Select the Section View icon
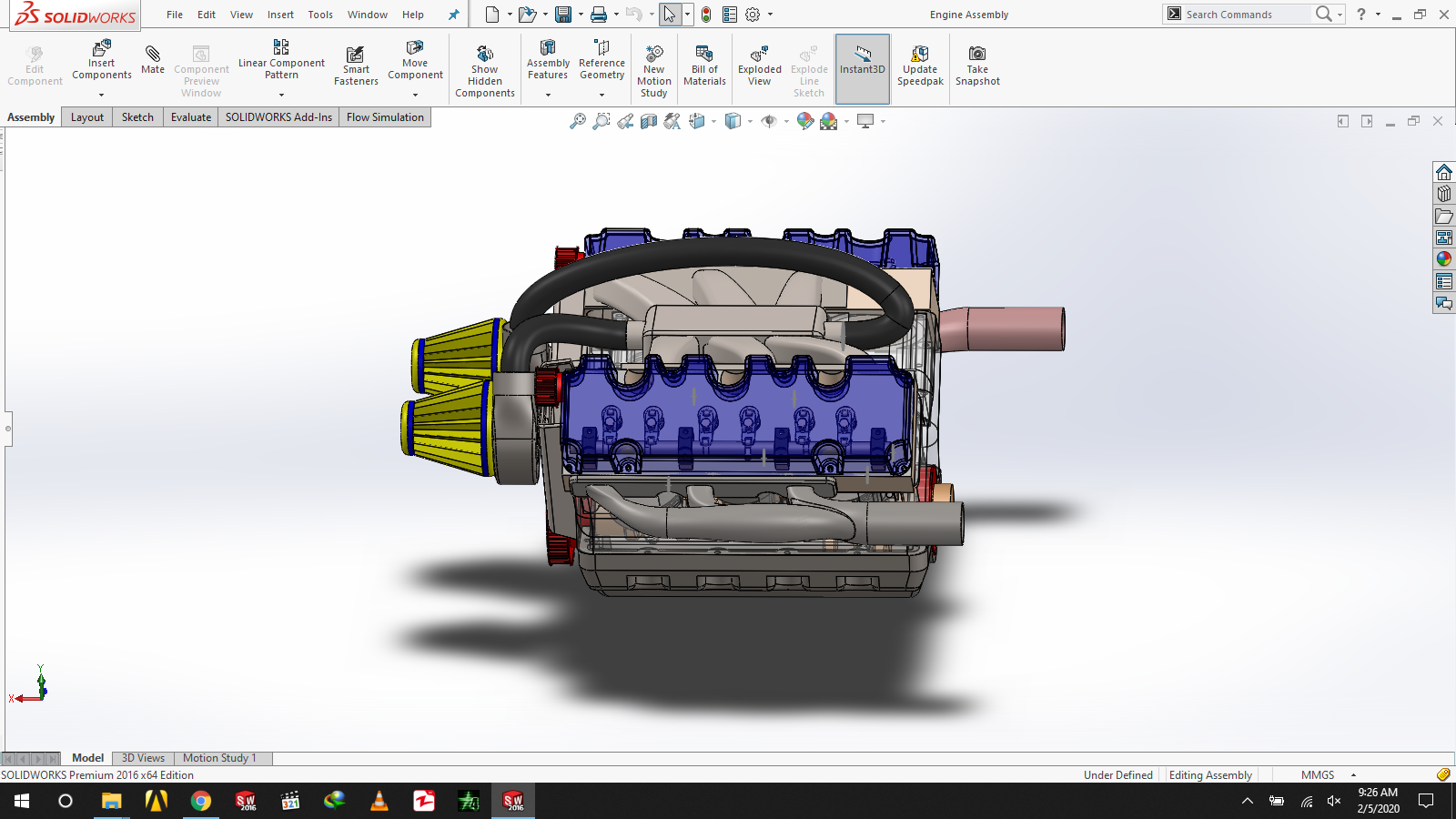The image size is (1456, 819). [x=649, y=121]
